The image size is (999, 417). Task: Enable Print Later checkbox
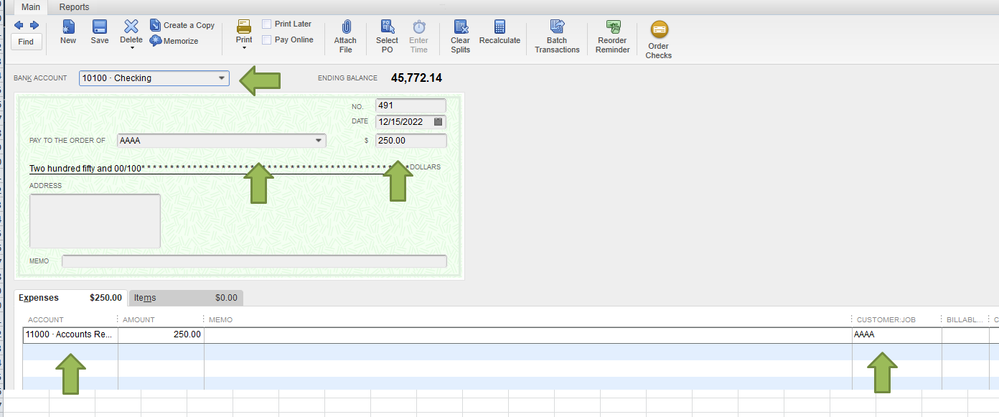coord(266,24)
